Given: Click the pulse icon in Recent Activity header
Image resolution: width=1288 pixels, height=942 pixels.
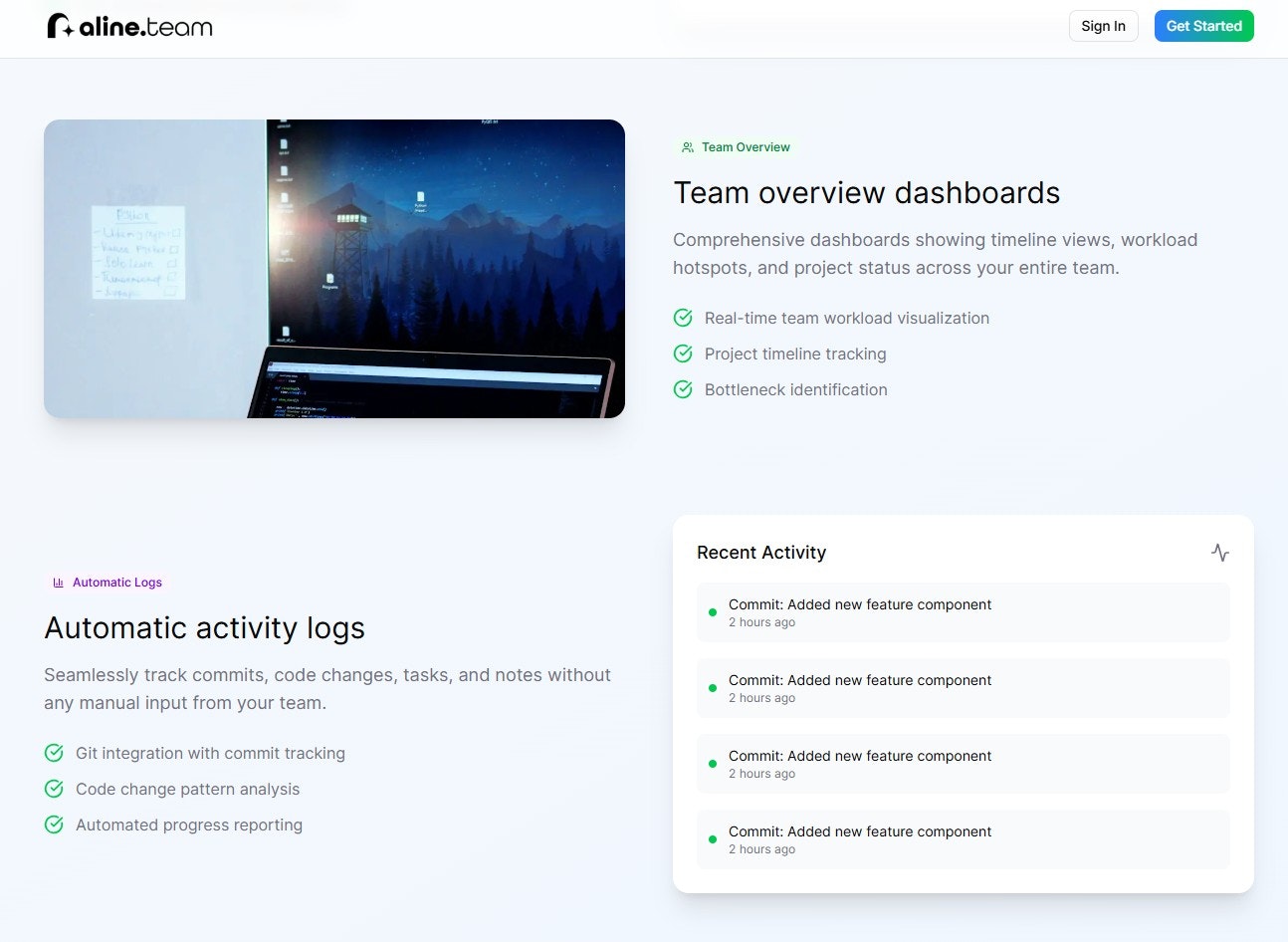Looking at the screenshot, I should pyautogui.click(x=1219, y=553).
